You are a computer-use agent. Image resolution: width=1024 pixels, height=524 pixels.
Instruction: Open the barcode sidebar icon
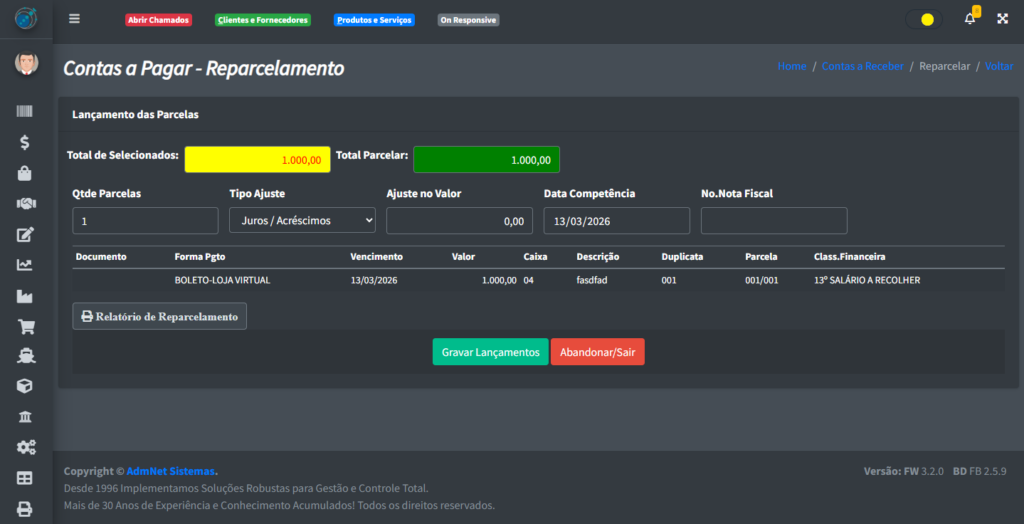coord(25,112)
